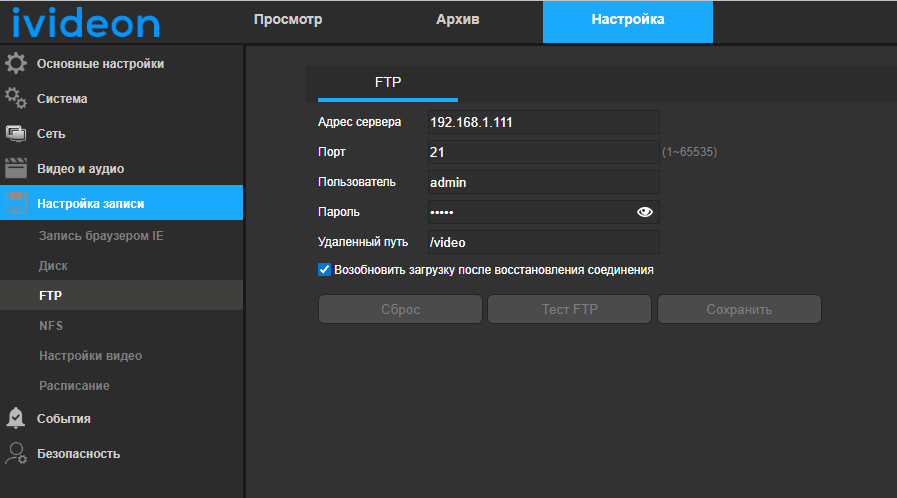Screen dimensions: 897x498
Task: Select Запись браузером IE submenu item
Action: coord(121,236)
